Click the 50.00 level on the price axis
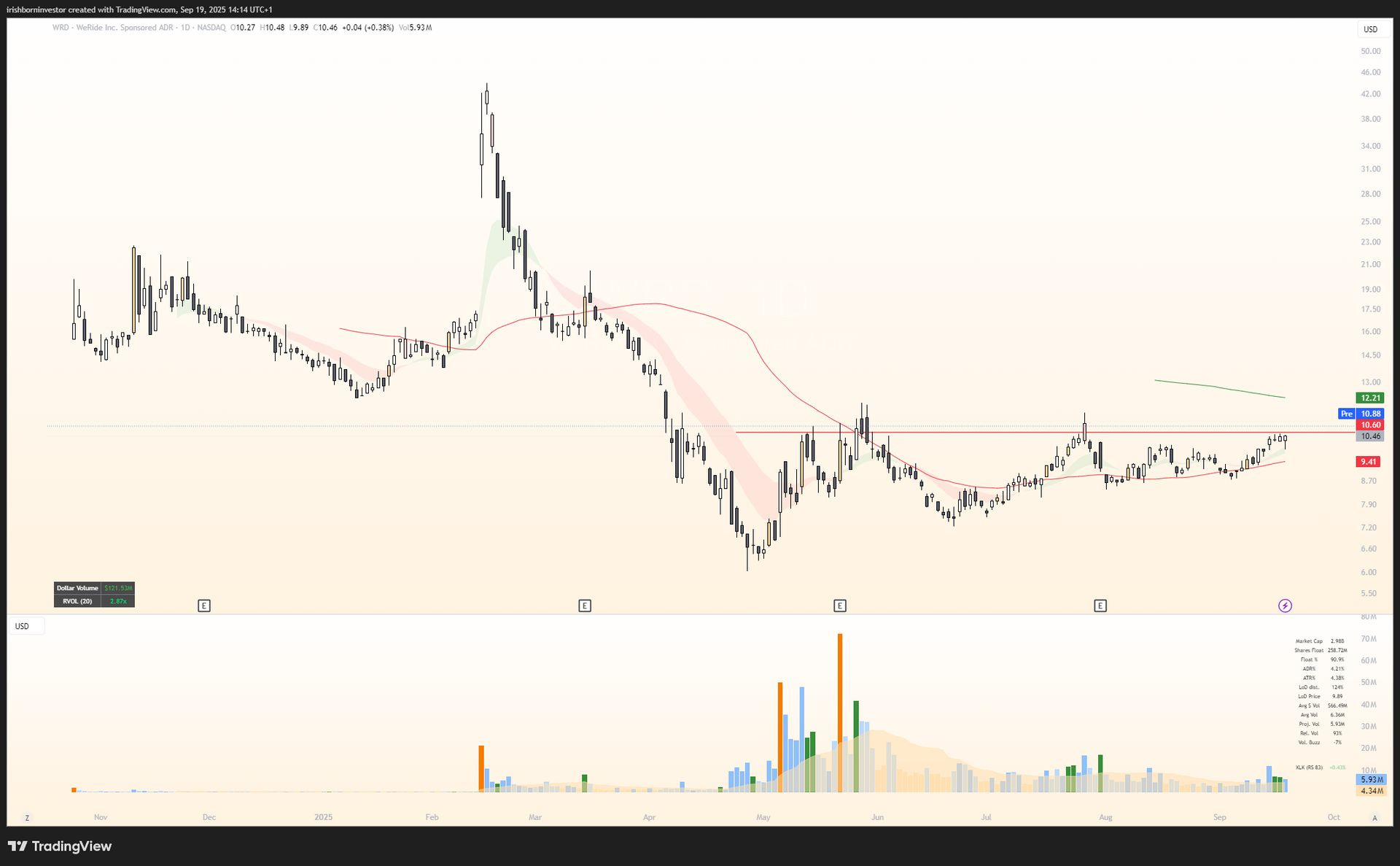Viewport: 1400px width, 866px height. [1370, 51]
